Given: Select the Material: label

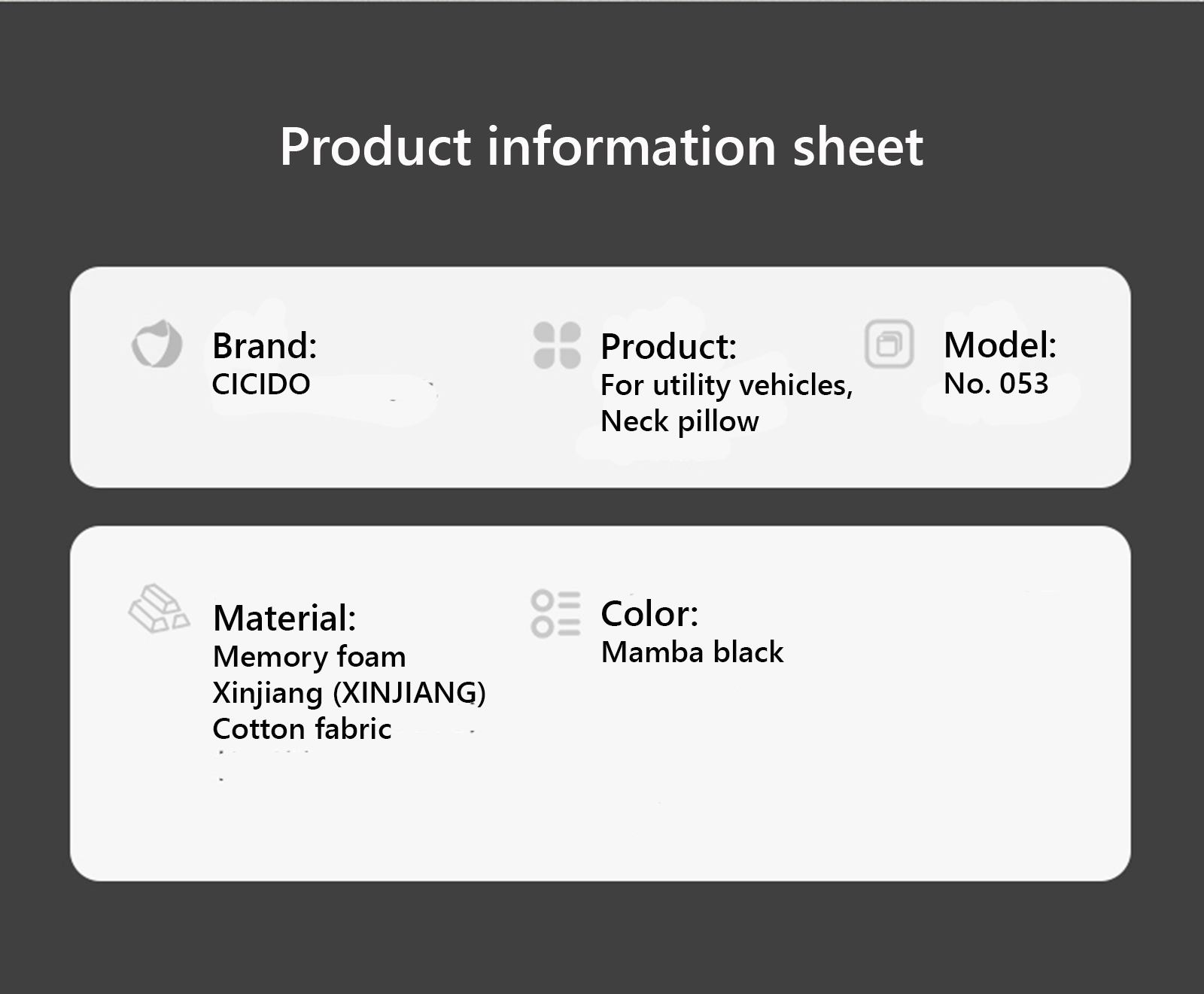Looking at the screenshot, I should click(284, 619).
